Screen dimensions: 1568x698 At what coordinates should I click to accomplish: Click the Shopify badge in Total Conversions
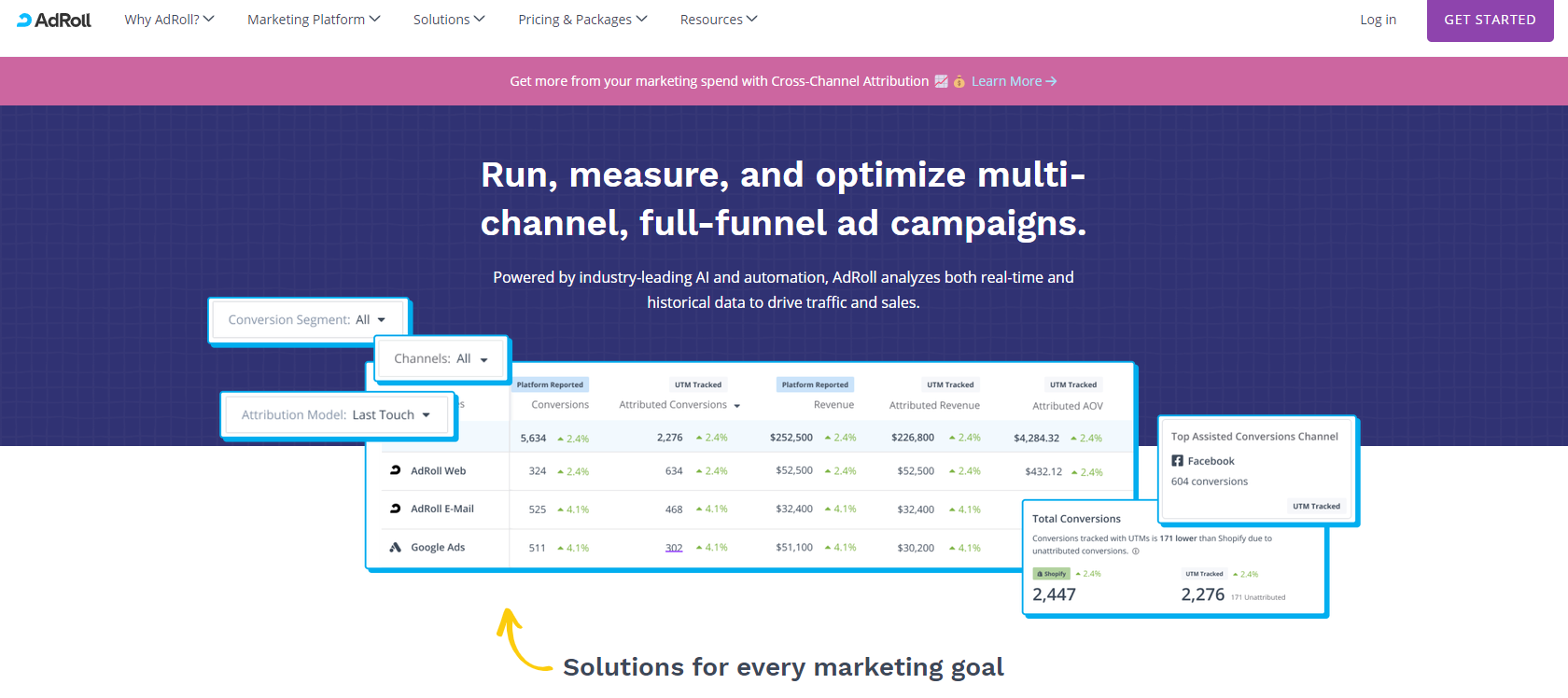click(x=1052, y=574)
